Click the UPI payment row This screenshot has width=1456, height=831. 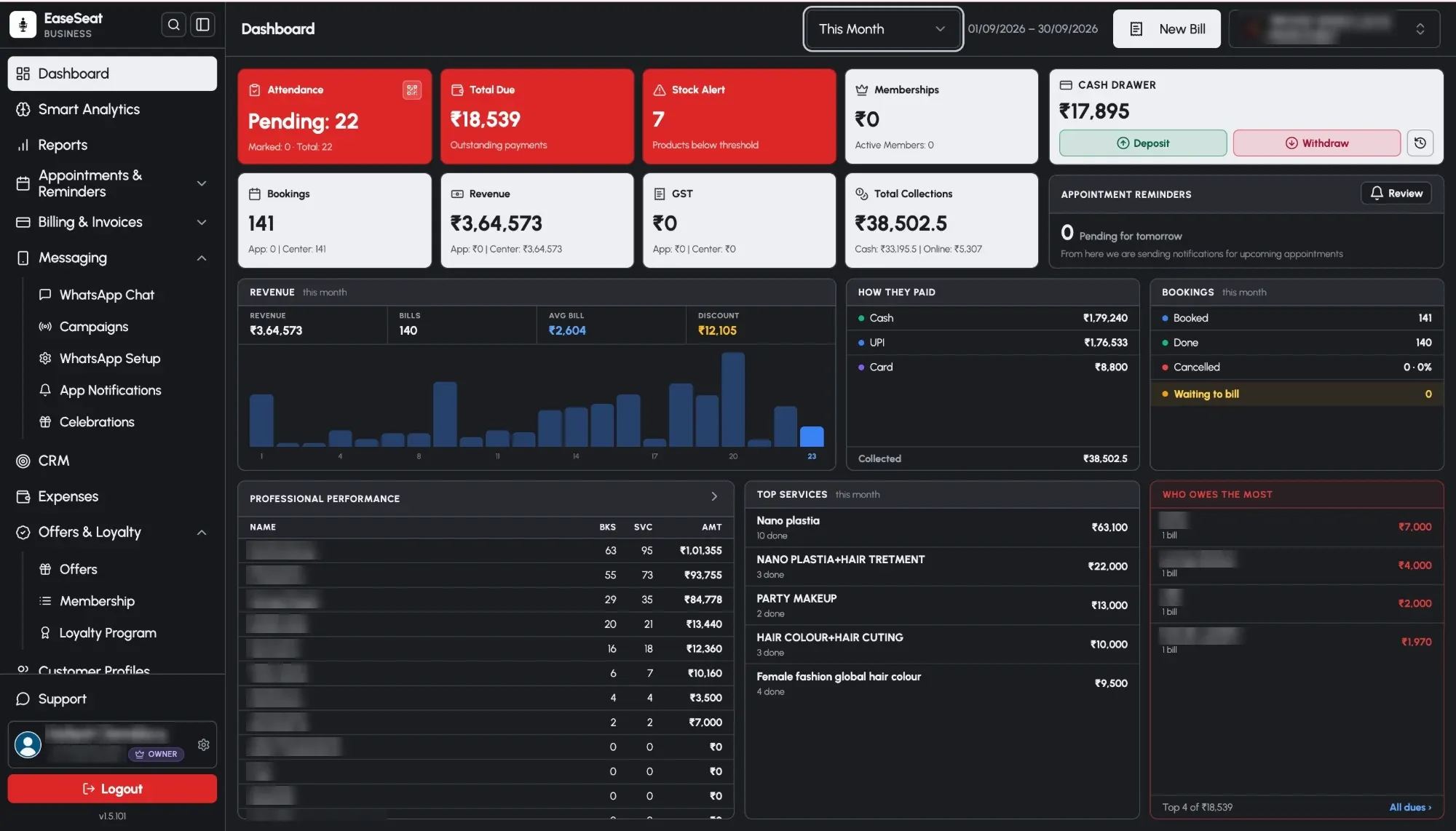coord(992,343)
